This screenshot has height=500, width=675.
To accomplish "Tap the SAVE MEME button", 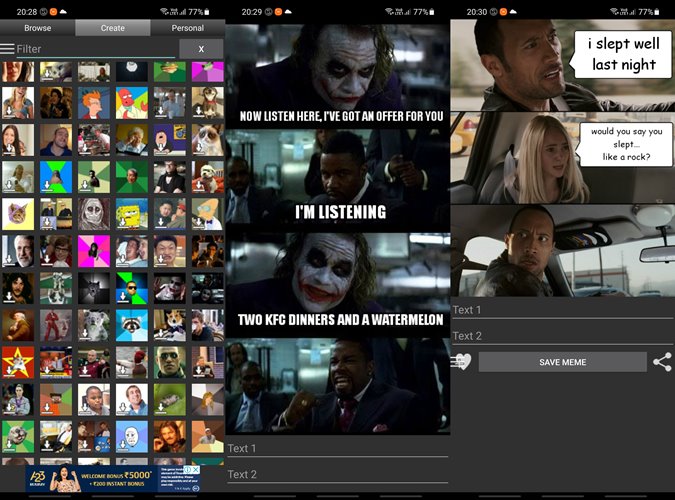I will (562, 362).
